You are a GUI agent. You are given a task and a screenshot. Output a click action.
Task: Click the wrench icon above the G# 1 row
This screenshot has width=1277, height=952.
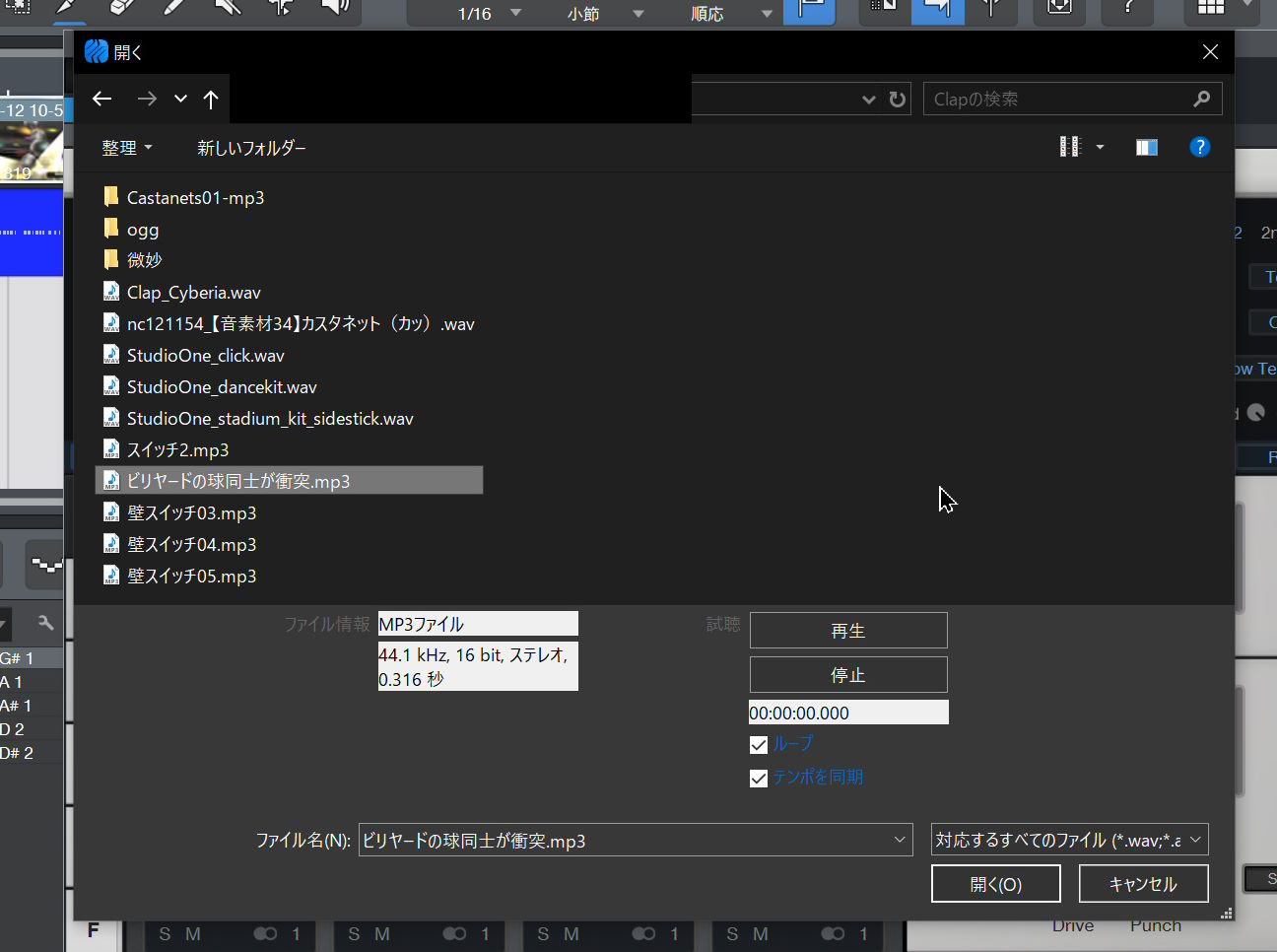pos(45,622)
